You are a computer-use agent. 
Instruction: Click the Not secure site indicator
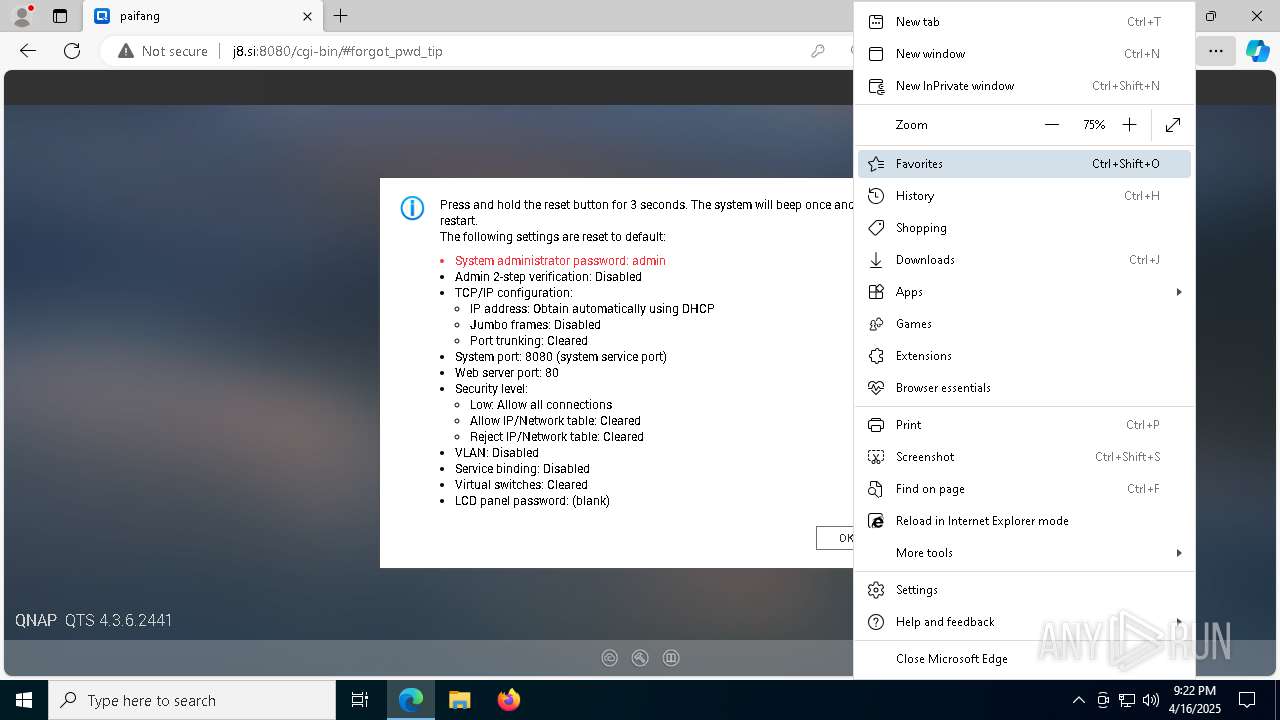coord(163,51)
